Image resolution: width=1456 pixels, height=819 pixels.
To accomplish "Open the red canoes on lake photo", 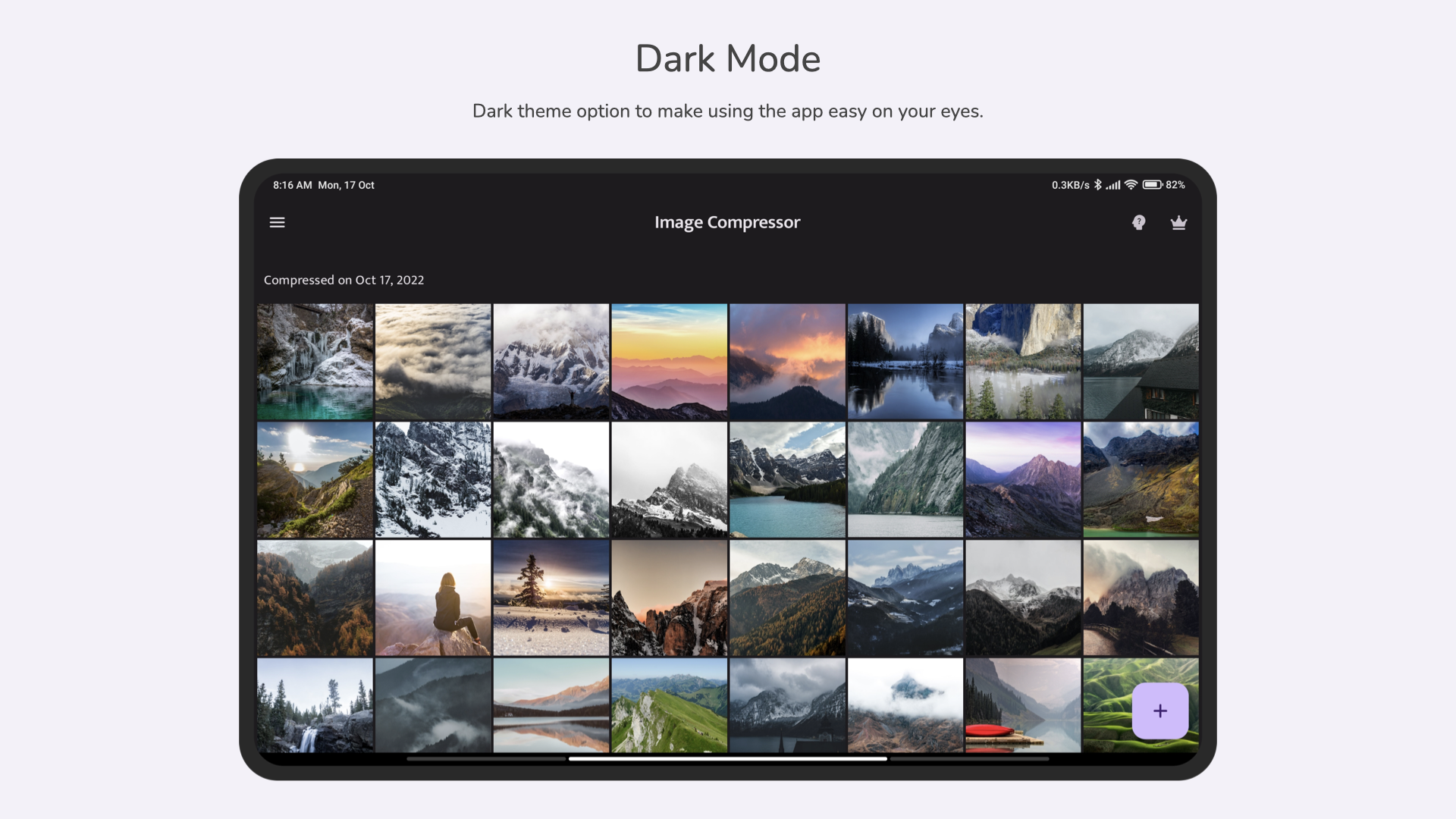I will 1023,705.
